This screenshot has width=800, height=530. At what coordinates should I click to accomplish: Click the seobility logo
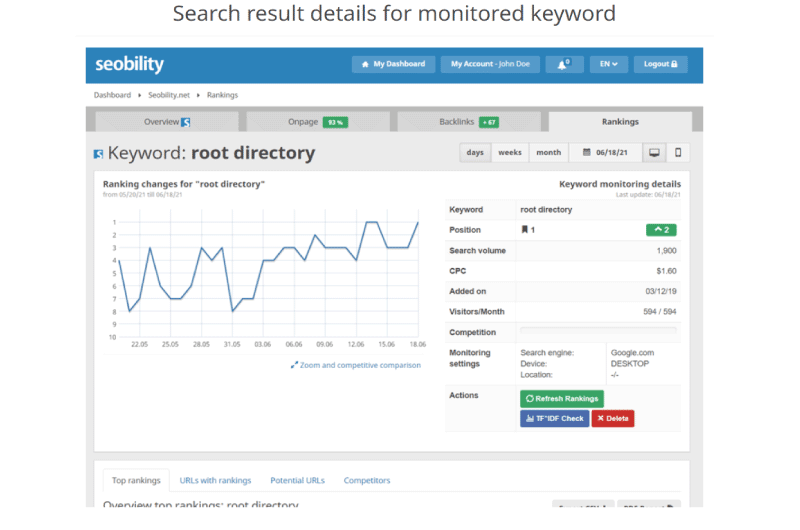coord(129,64)
